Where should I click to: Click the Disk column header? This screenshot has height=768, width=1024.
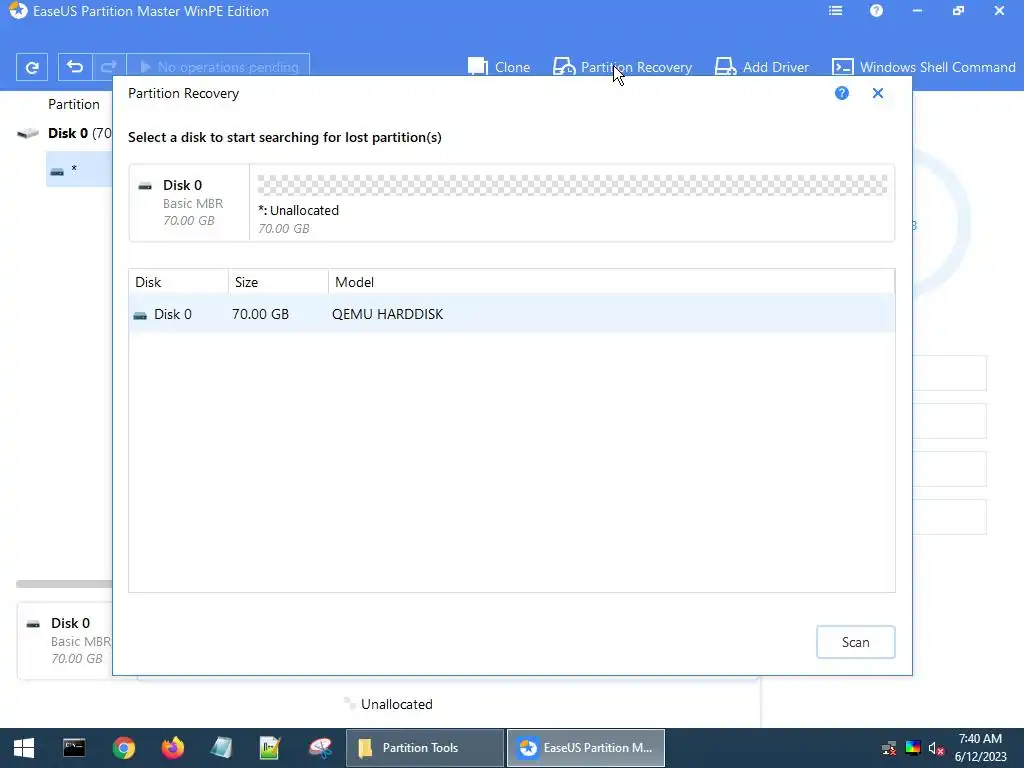pyautogui.click(x=178, y=282)
